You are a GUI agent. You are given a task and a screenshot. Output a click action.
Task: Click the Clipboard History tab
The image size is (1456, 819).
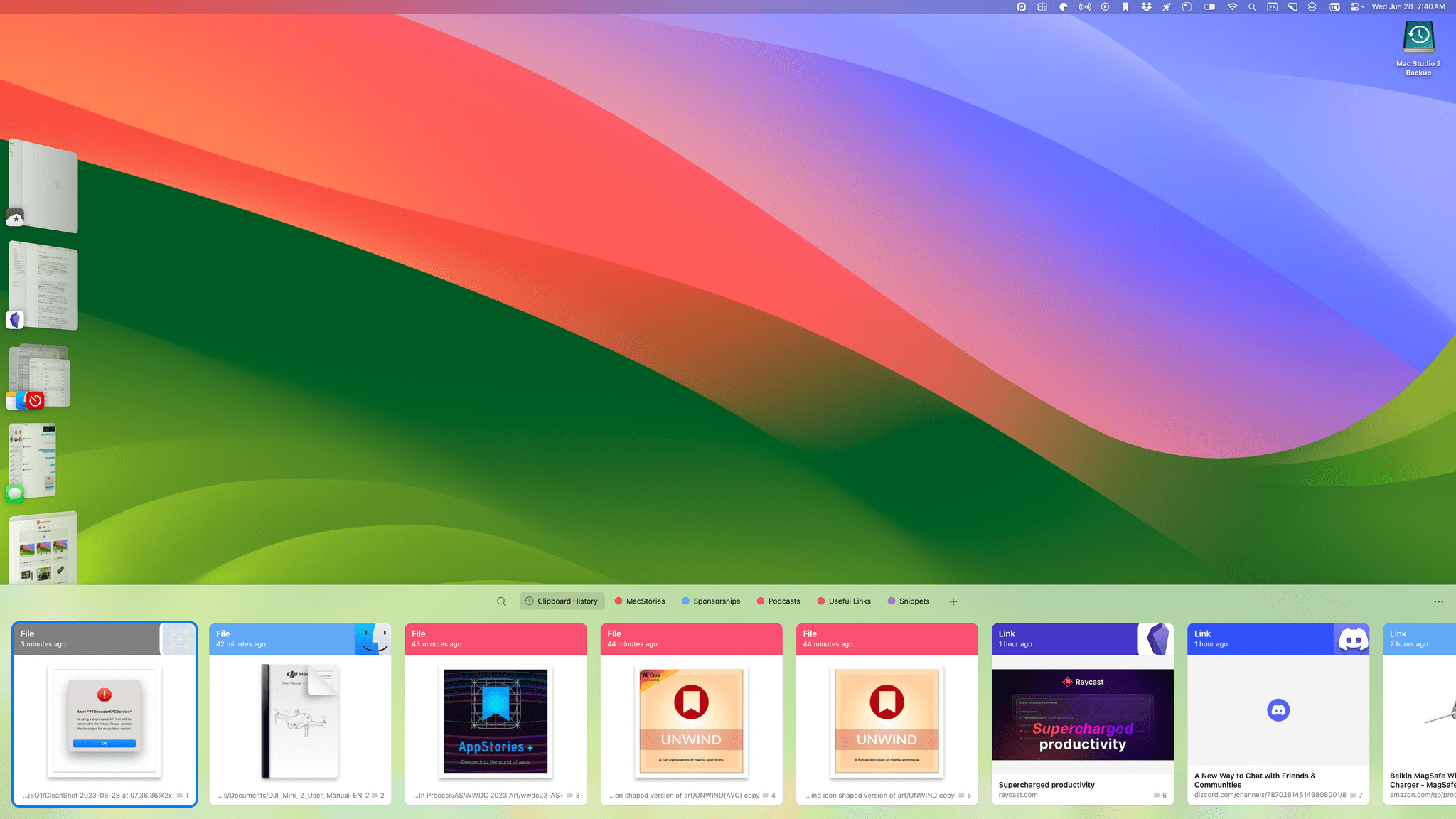pos(561,601)
